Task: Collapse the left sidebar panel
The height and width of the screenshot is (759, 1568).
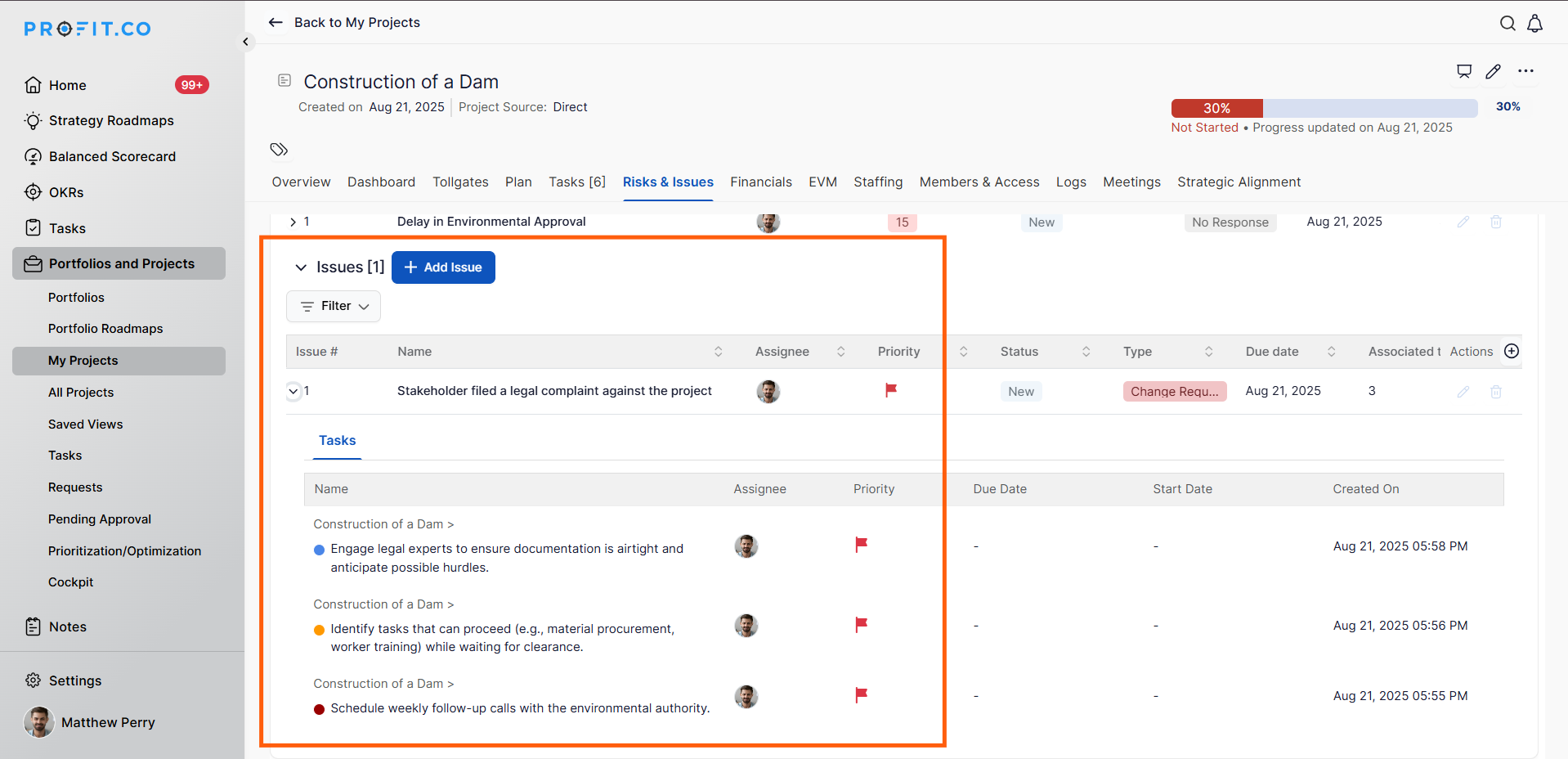Action: click(245, 42)
